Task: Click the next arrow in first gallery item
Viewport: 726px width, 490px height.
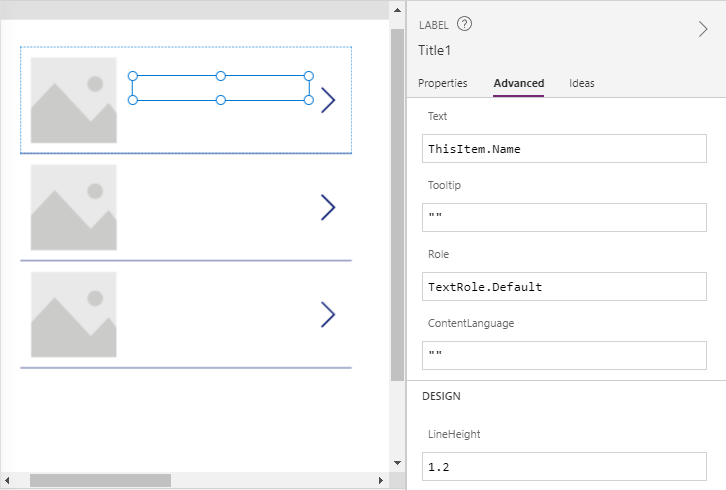Action: point(328,100)
